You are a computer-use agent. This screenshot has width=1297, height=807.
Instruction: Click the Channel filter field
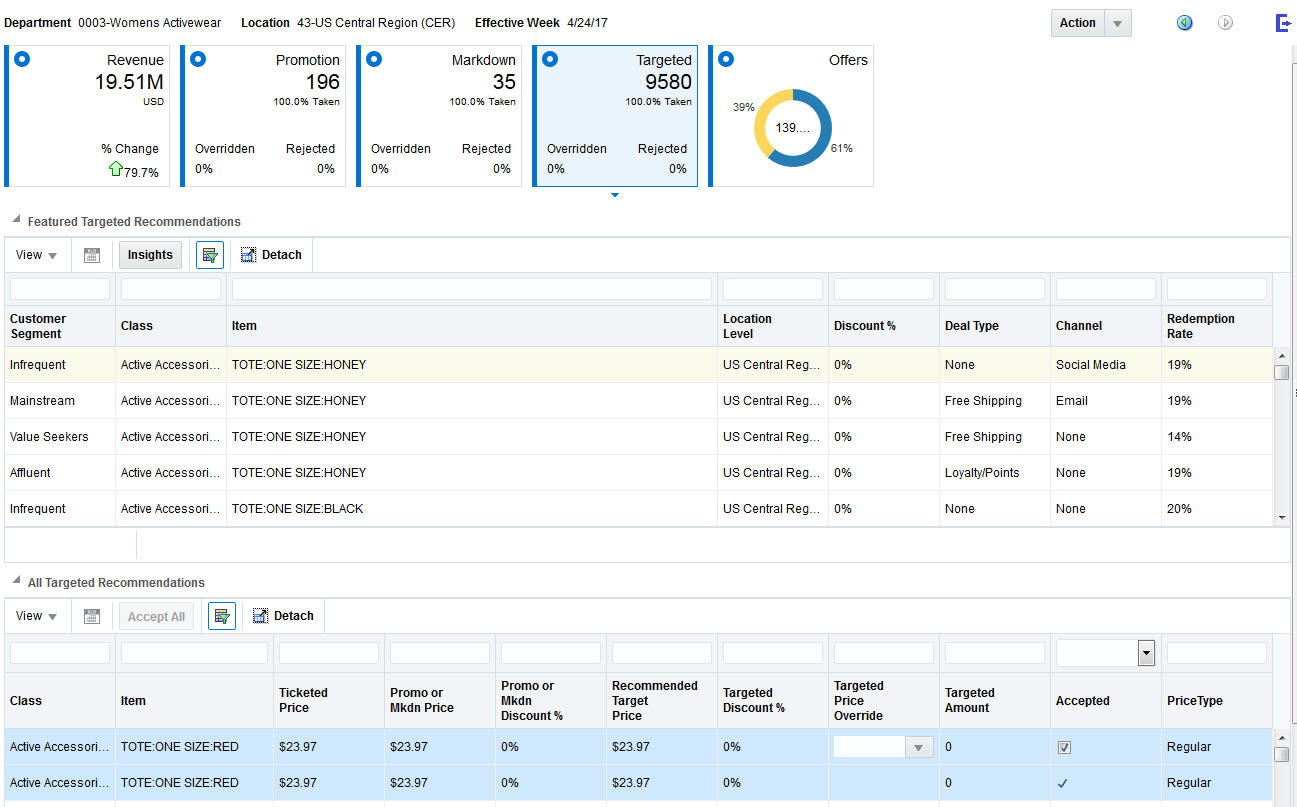[x=1106, y=289]
